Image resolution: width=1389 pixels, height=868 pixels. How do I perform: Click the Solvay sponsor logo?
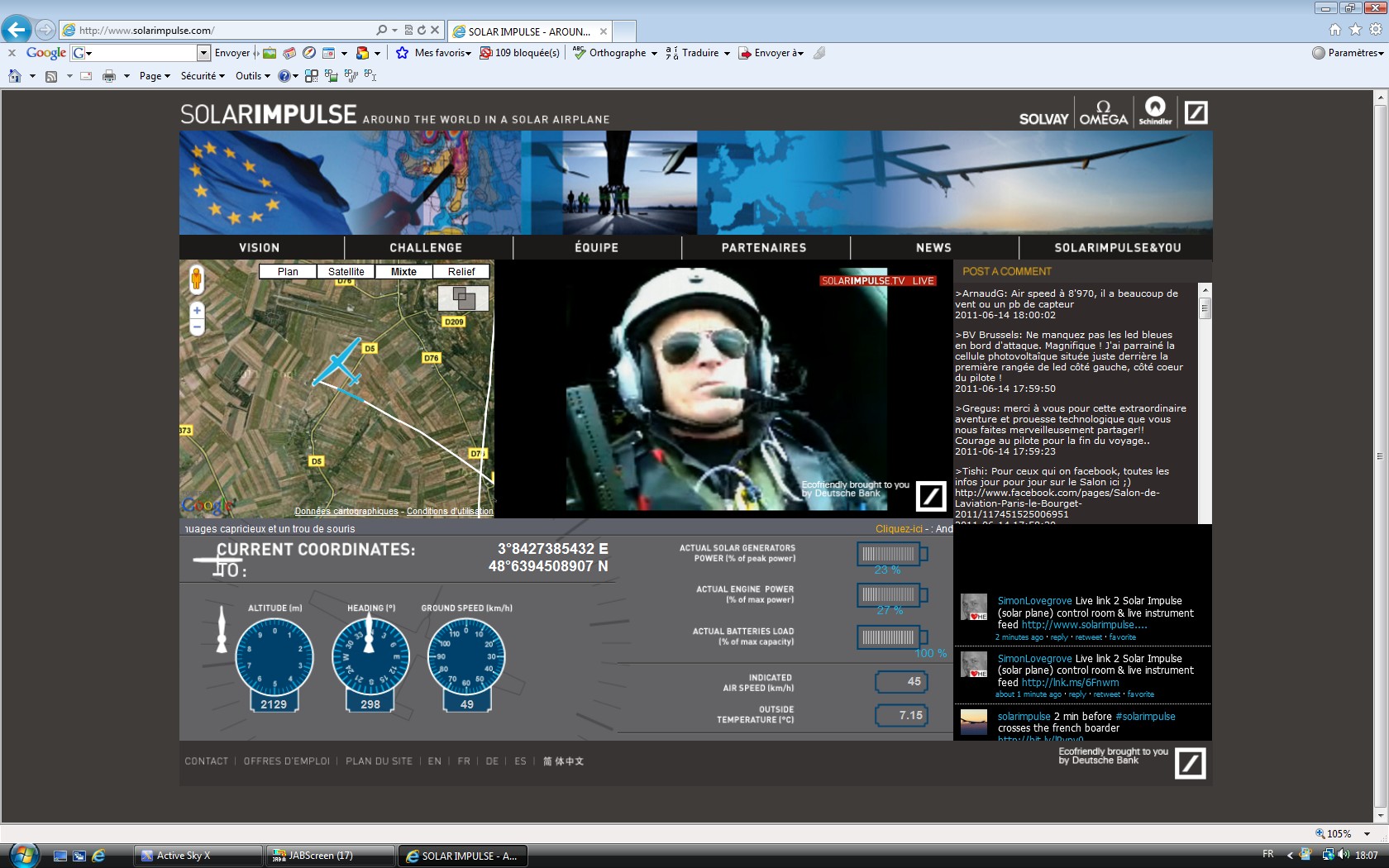coord(1043,119)
